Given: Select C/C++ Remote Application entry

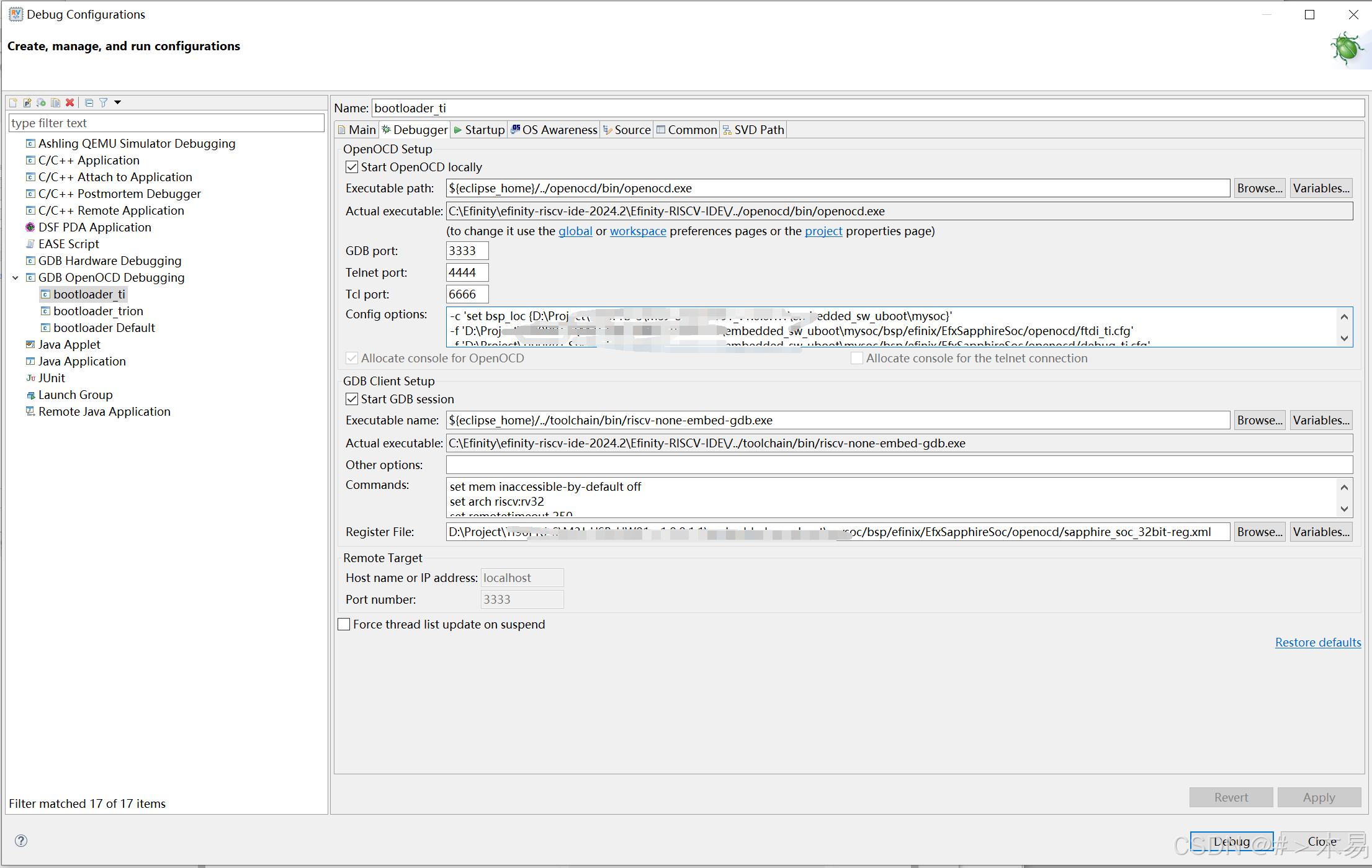Looking at the screenshot, I should pyautogui.click(x=111, y=210).
